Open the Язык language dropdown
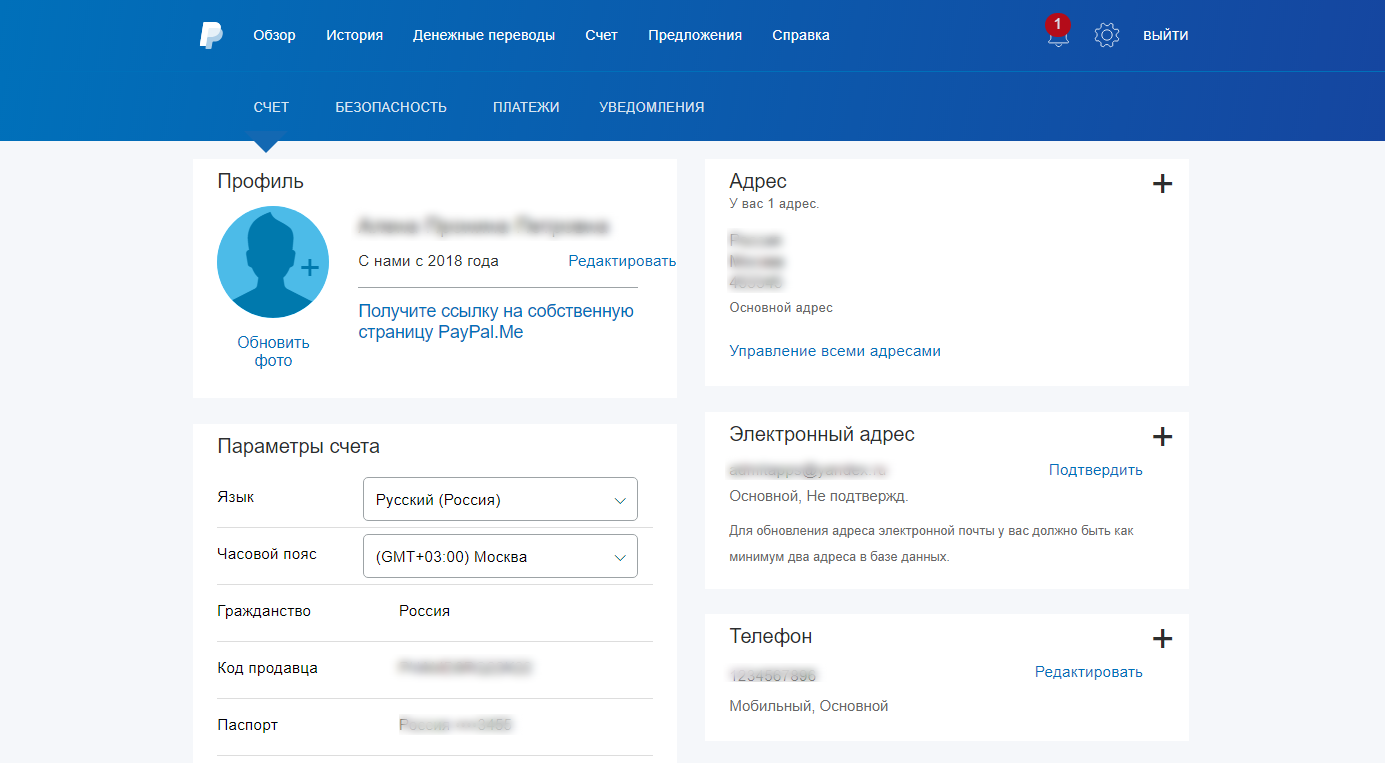1385x763 pixels. pos(500,499)
